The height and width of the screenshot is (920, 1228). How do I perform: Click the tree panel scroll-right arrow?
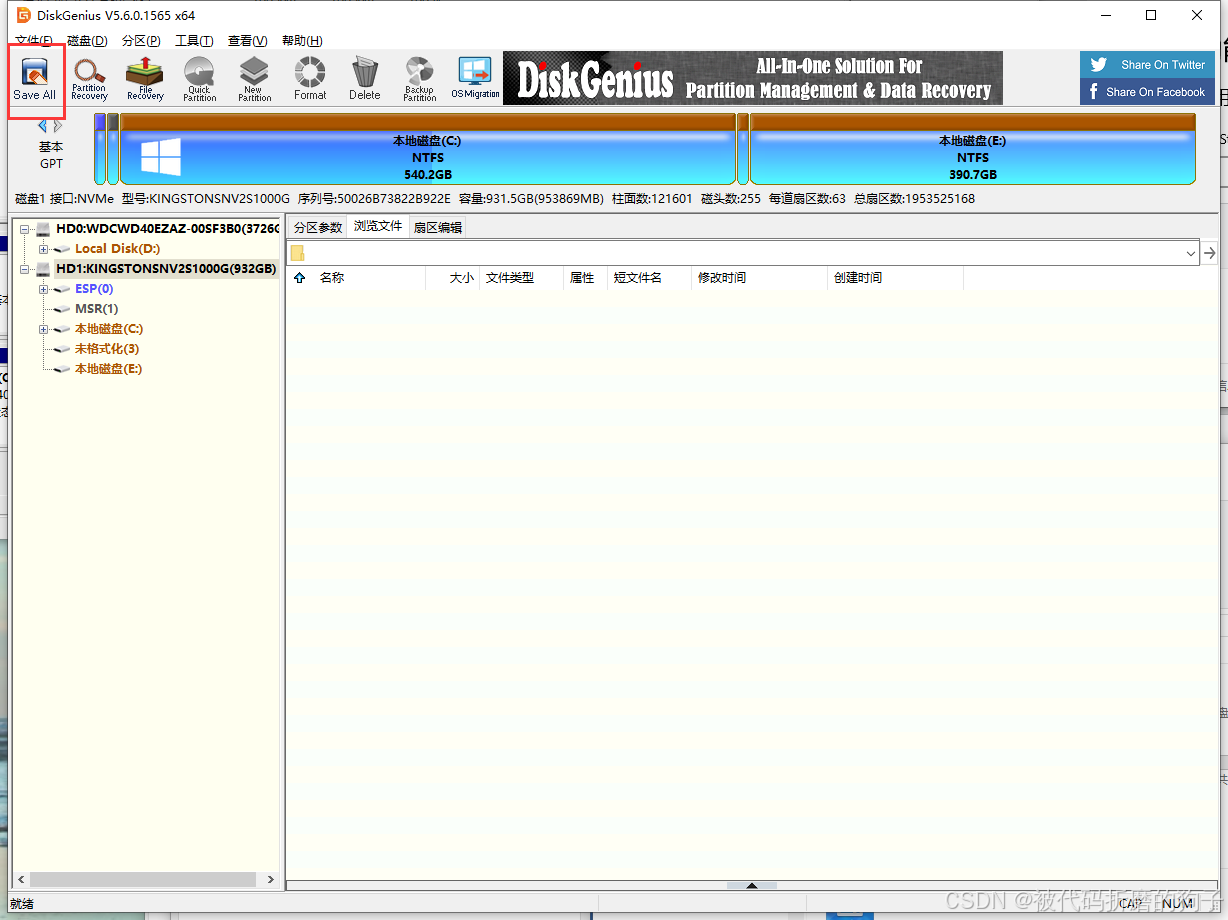point(270,880)
